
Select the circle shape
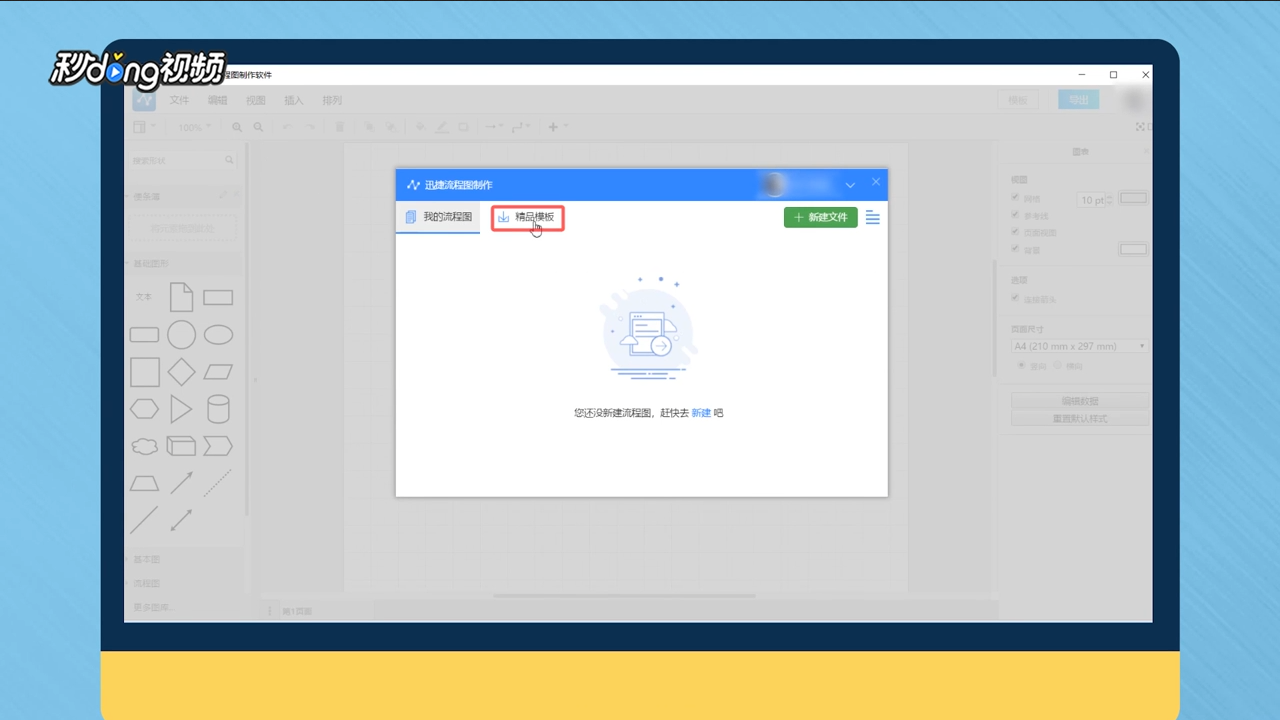[181, 335]
